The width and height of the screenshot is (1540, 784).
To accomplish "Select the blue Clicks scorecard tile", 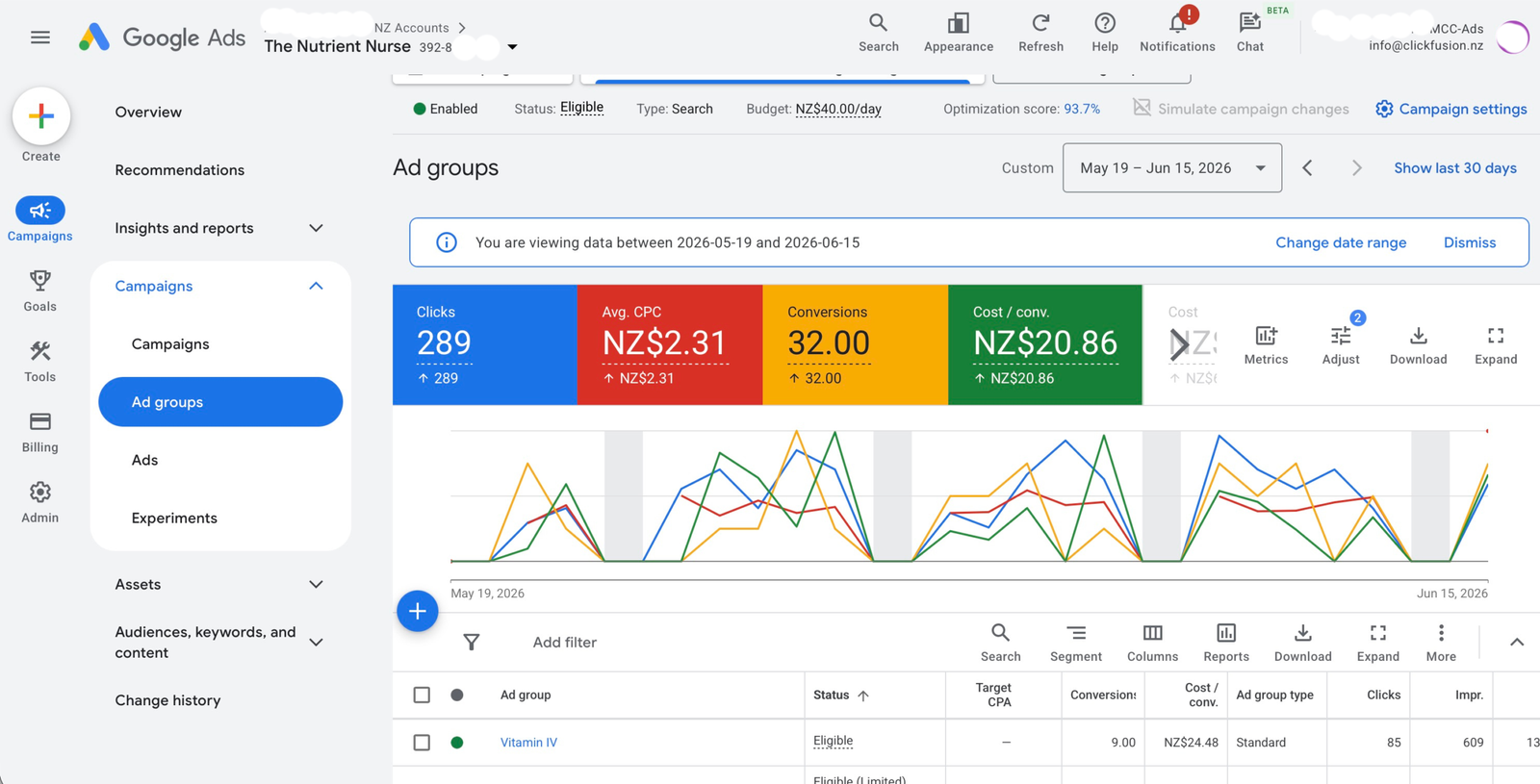I will click(485, 344).
